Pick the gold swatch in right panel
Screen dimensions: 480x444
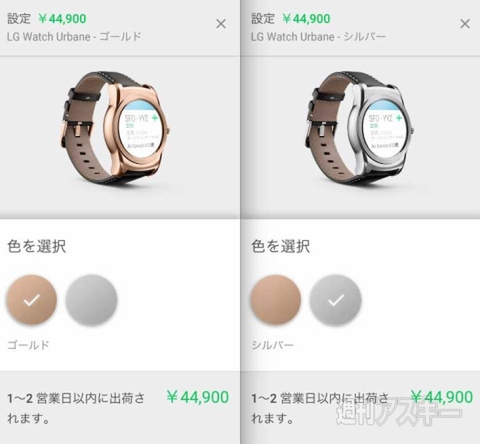276,300
